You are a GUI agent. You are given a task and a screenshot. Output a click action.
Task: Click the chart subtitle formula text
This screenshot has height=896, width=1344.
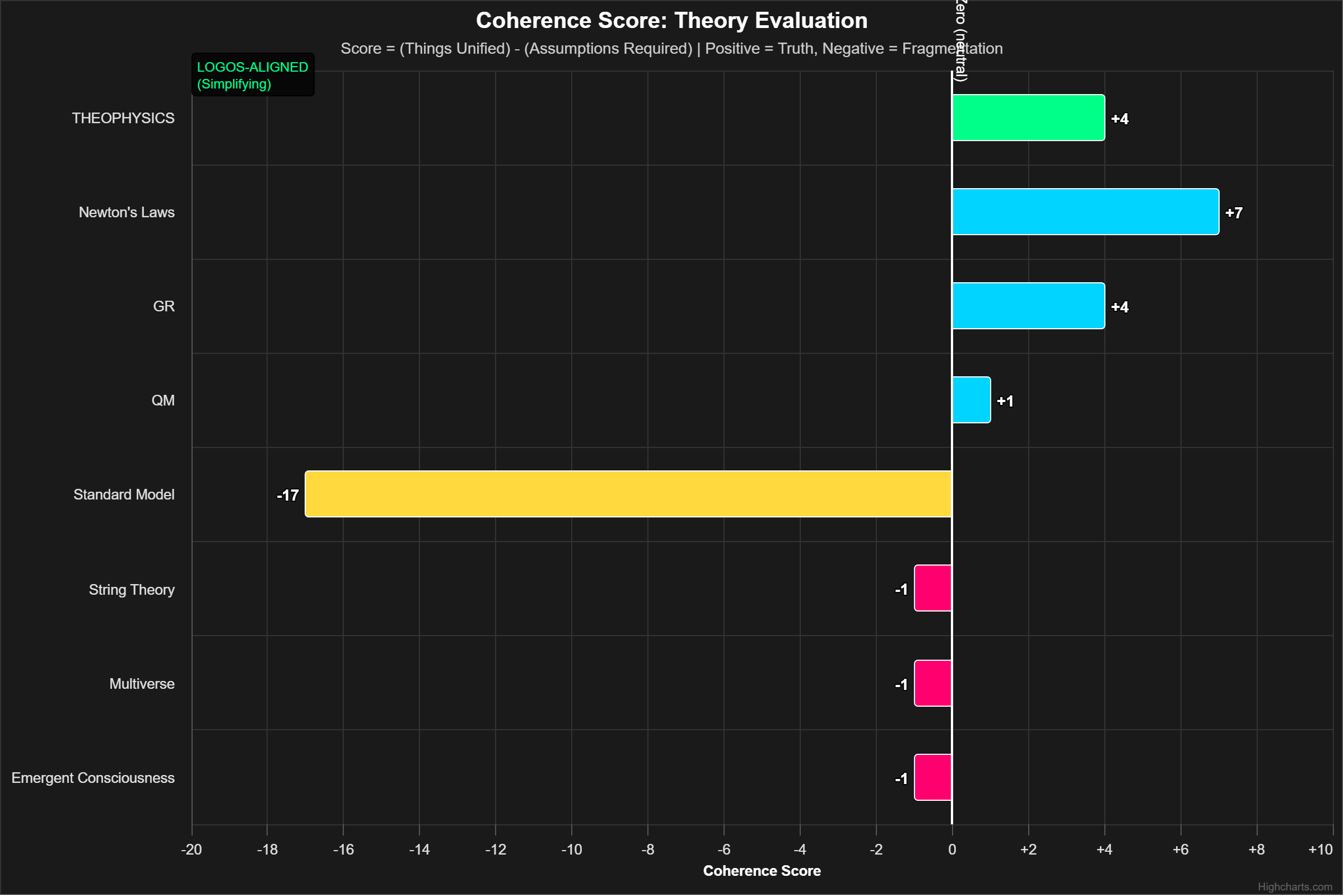coord(671,49)
